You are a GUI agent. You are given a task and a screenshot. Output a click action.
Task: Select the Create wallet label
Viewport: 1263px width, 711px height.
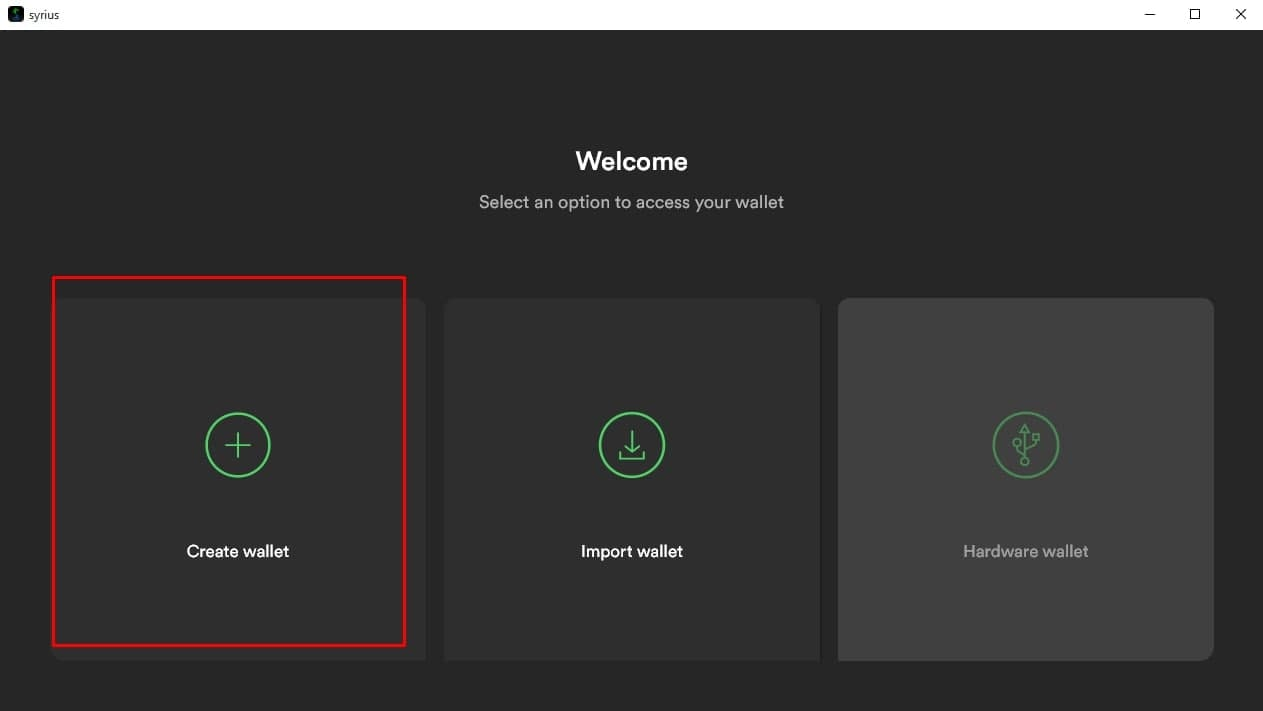pos(238,551)
